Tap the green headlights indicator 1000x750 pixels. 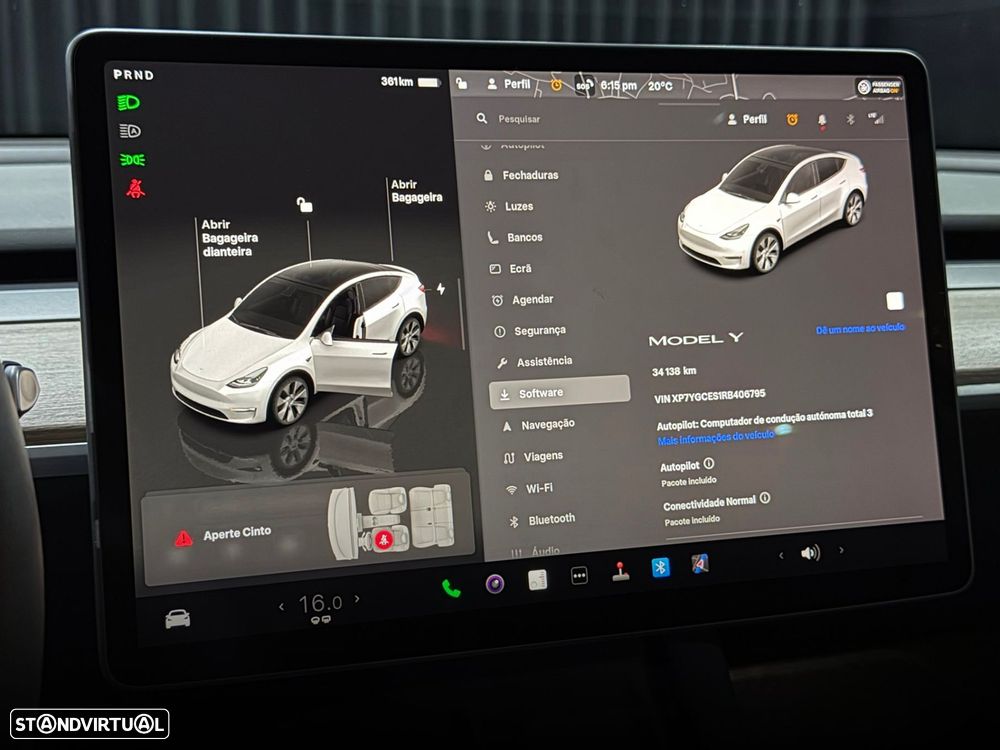129,102
